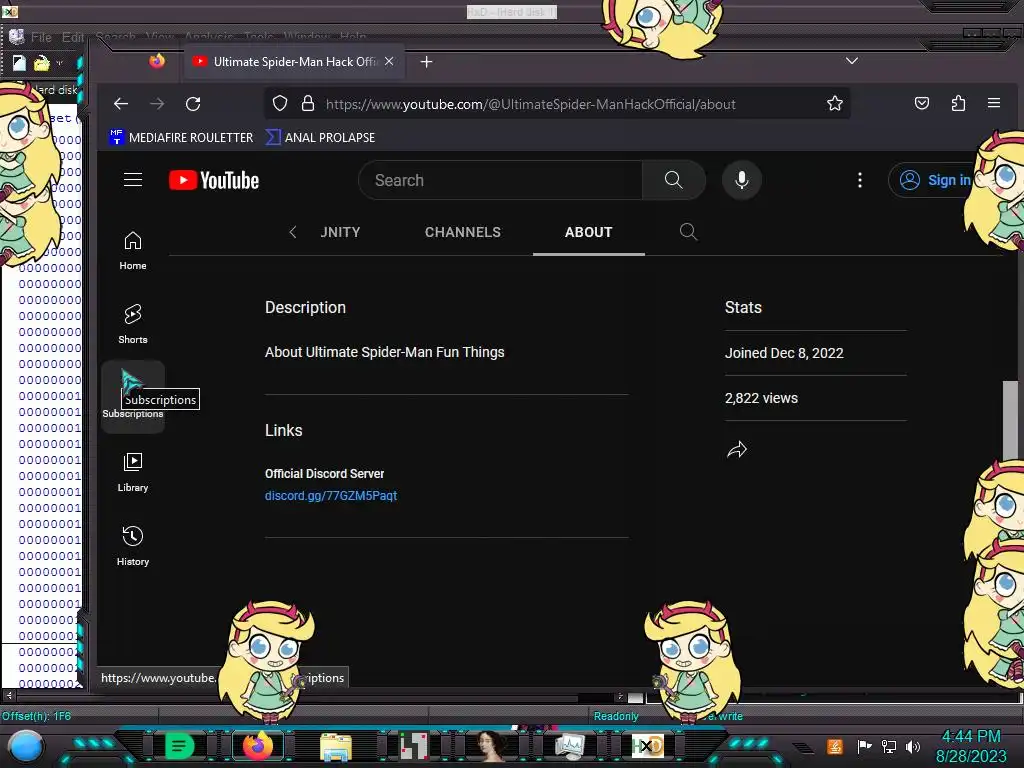Open the discord.gg/77GZM5Paqt link
Screen dimensions: 1024x768
tap(330, 496)
